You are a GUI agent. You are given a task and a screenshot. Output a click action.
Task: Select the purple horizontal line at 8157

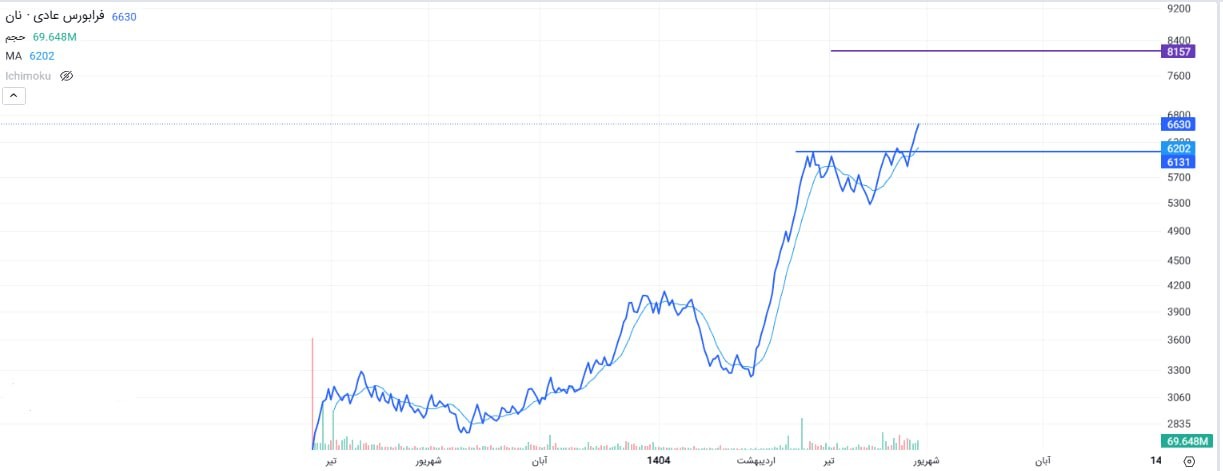(995, 51)
